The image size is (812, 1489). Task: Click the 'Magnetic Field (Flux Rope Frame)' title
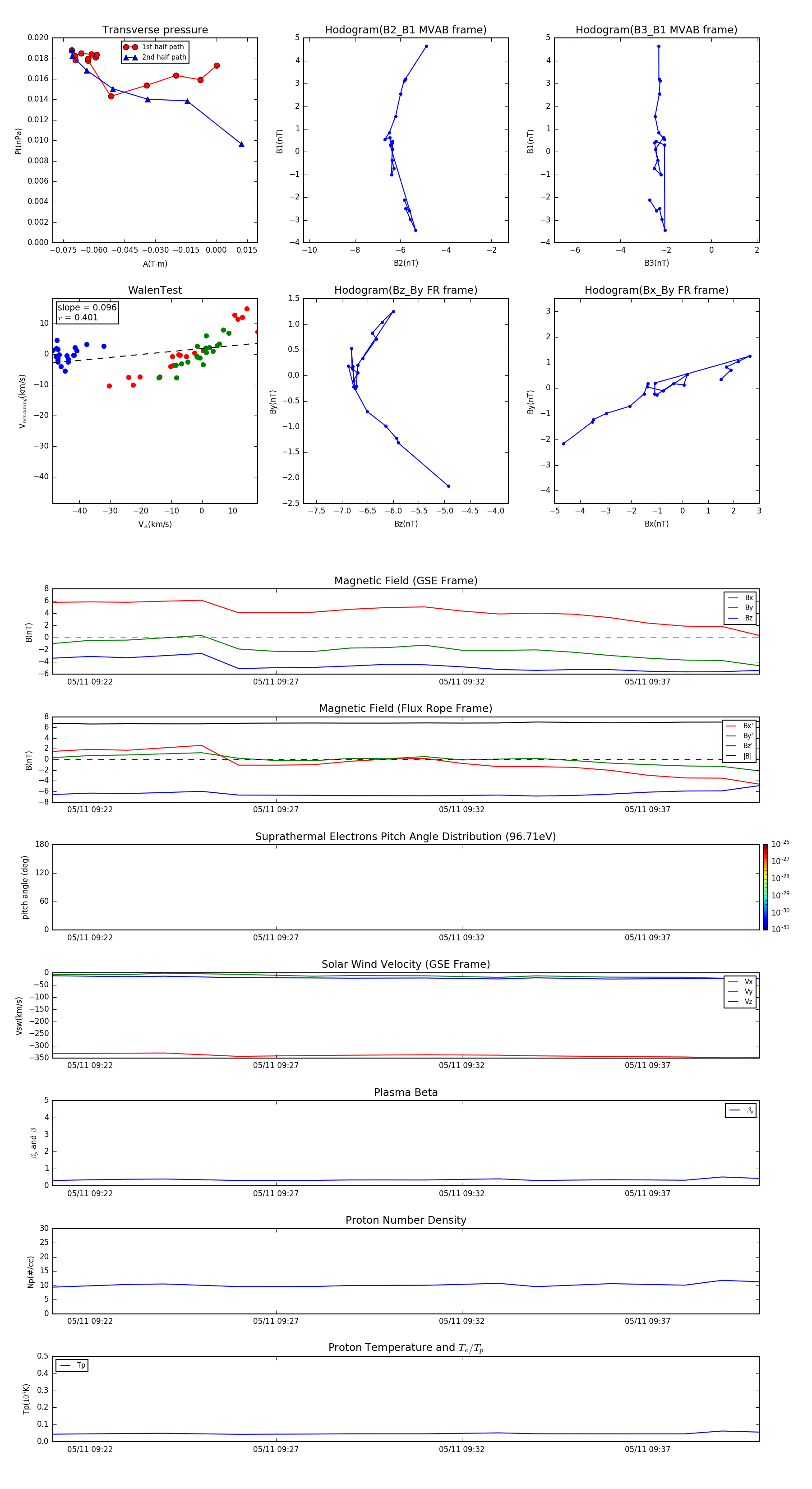point(406,709)
